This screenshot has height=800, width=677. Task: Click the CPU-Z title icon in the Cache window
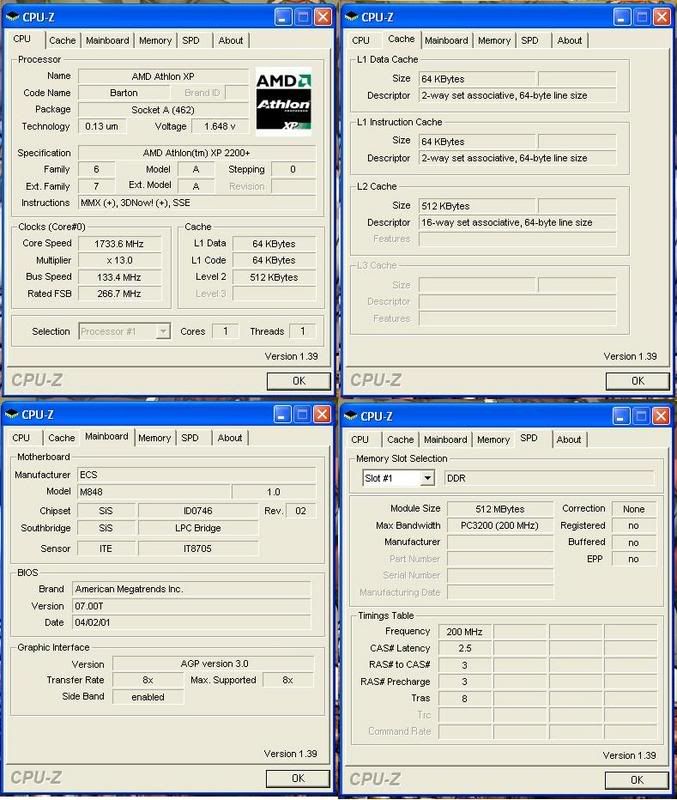click(351, 17)
